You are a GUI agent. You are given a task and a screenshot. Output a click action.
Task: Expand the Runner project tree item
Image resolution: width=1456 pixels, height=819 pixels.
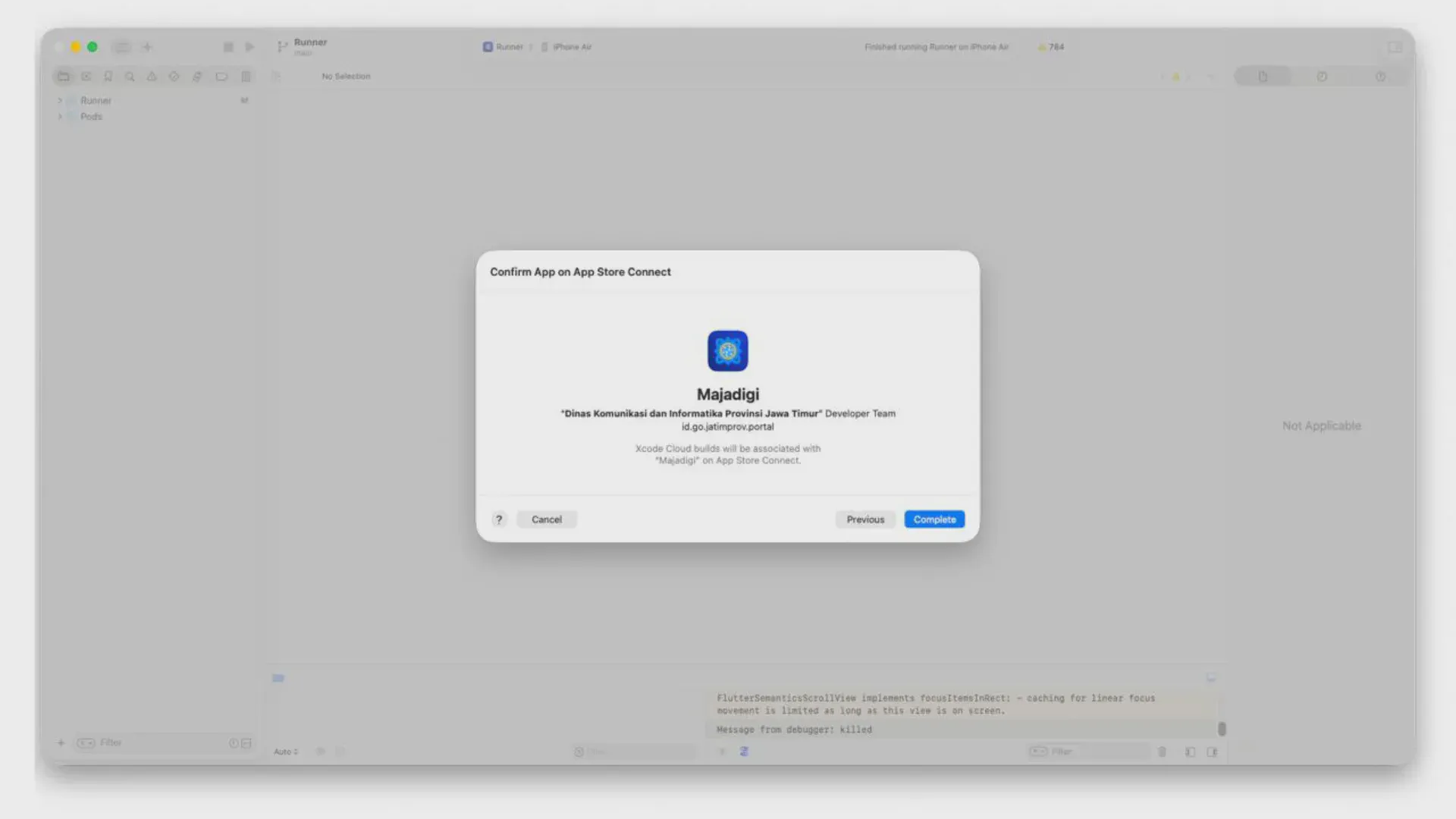(60, 101)
